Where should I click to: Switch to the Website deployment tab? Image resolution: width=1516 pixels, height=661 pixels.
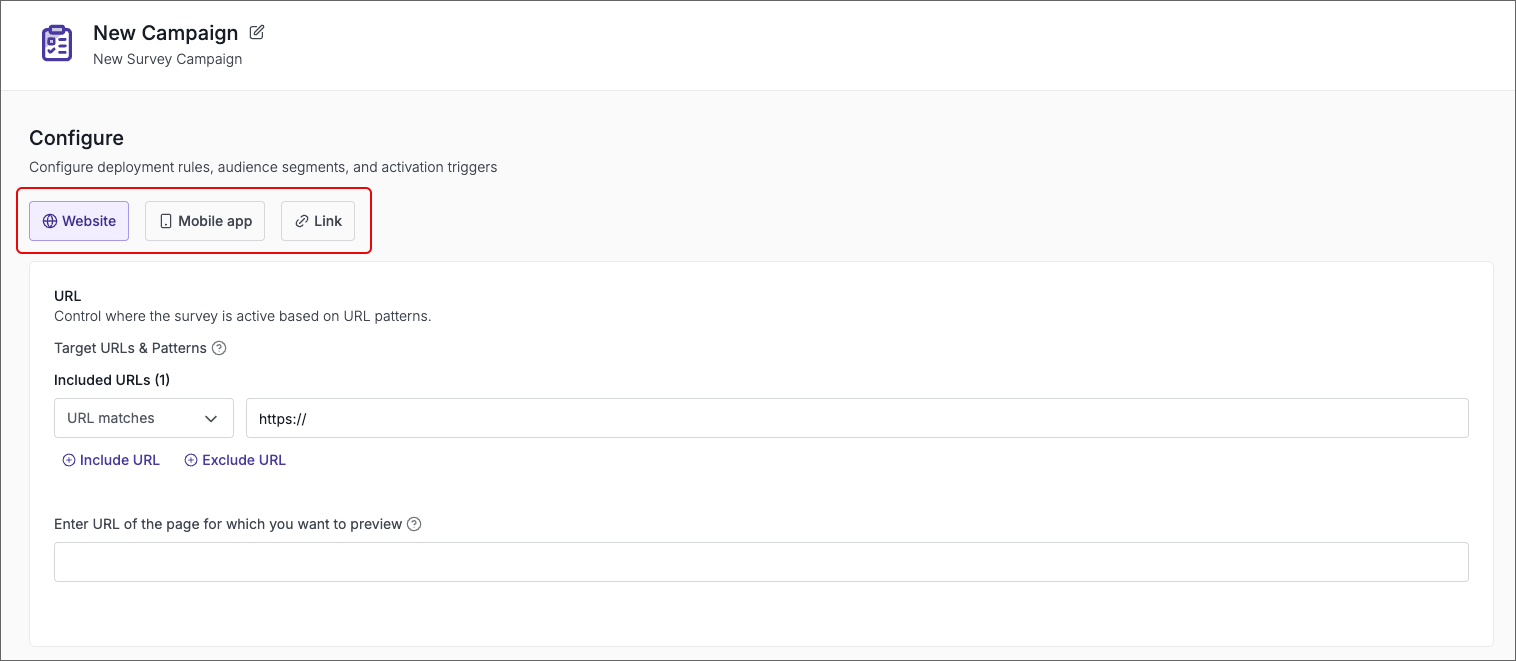[79, 221]
